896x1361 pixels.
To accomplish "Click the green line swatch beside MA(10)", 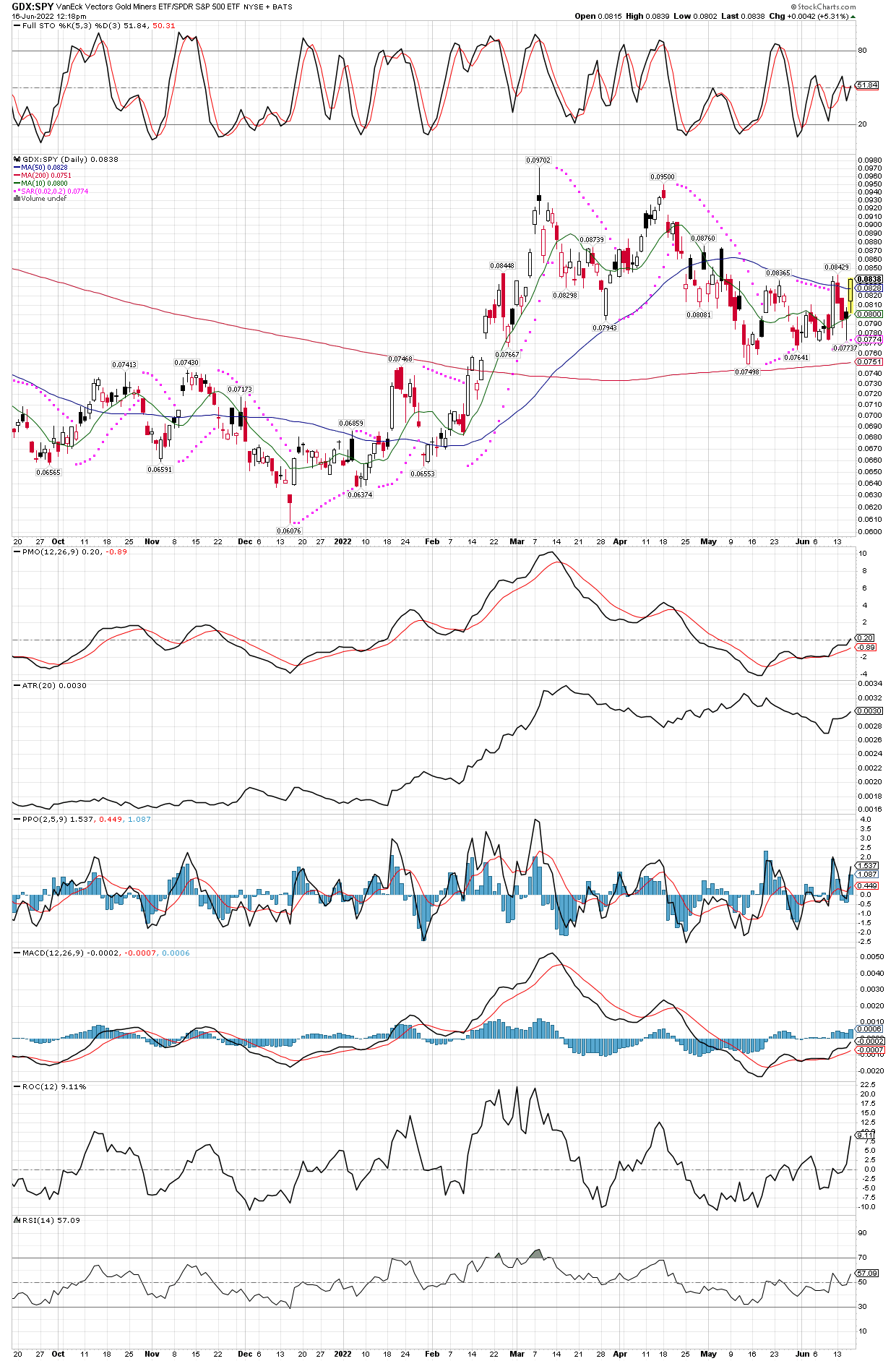I will click(17, 184).
